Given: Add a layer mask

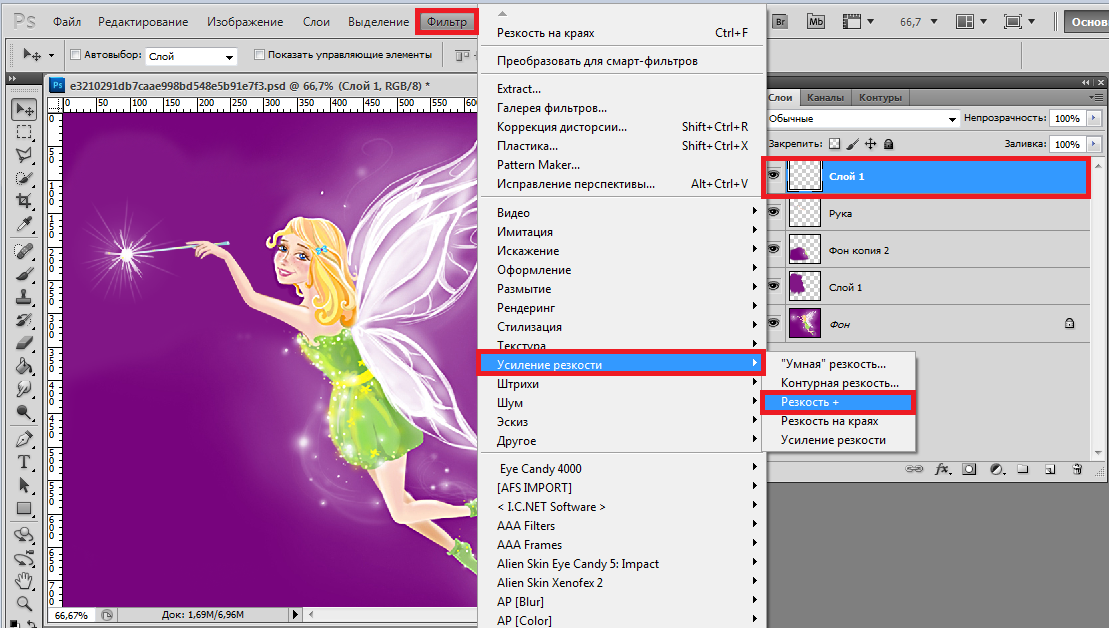Looking at the screenshot, I should (x=969, y=469).
